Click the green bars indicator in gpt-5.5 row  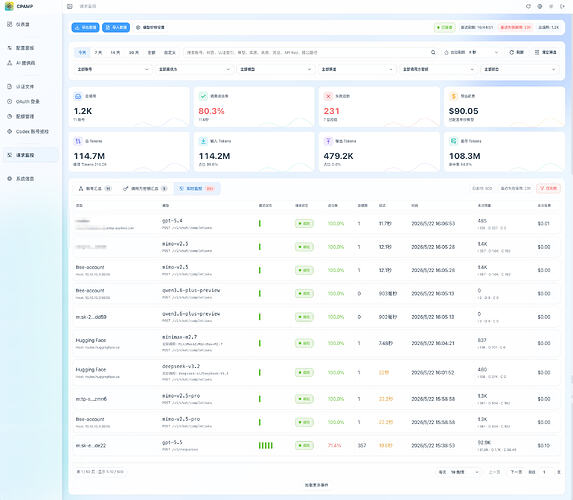266,446
